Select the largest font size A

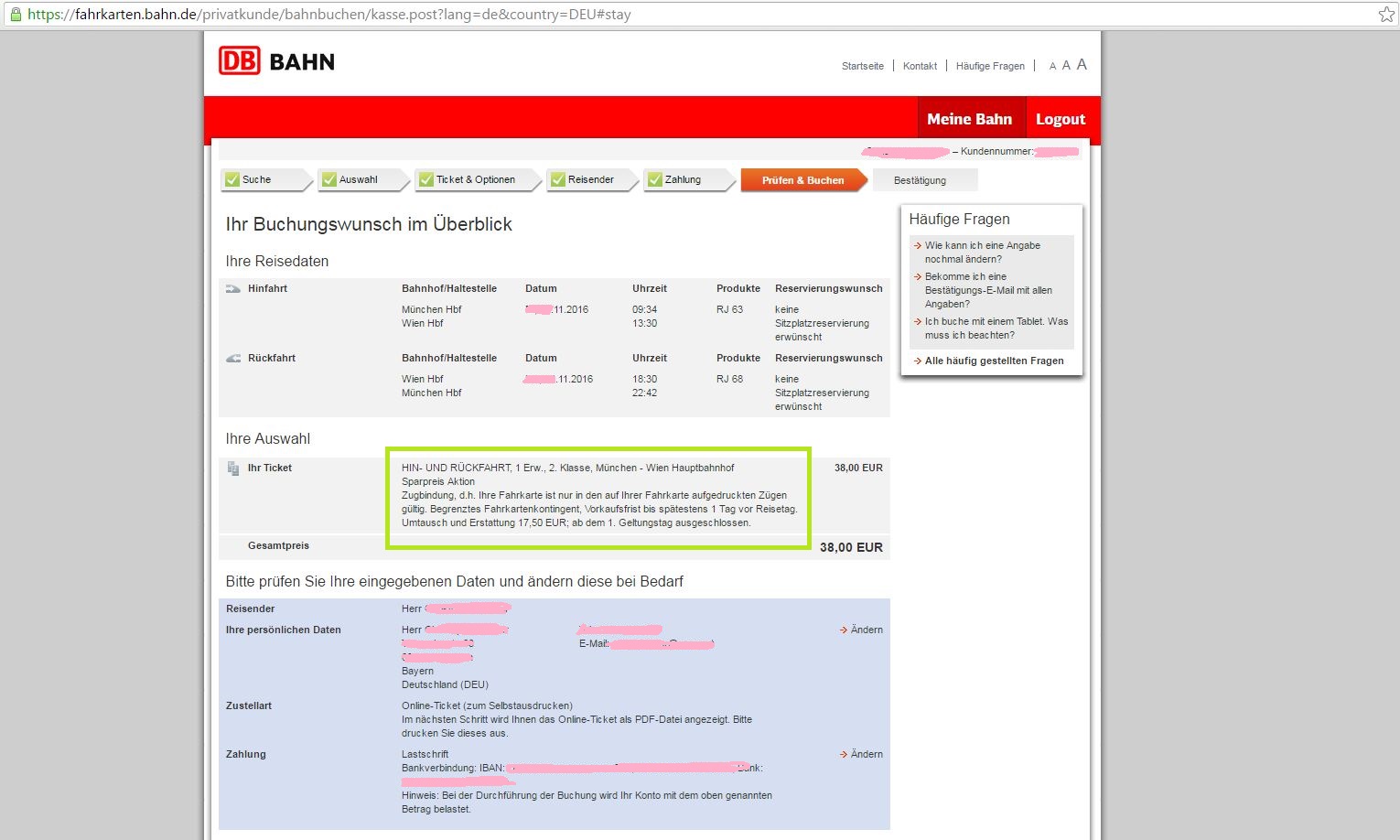[1082, 64]
